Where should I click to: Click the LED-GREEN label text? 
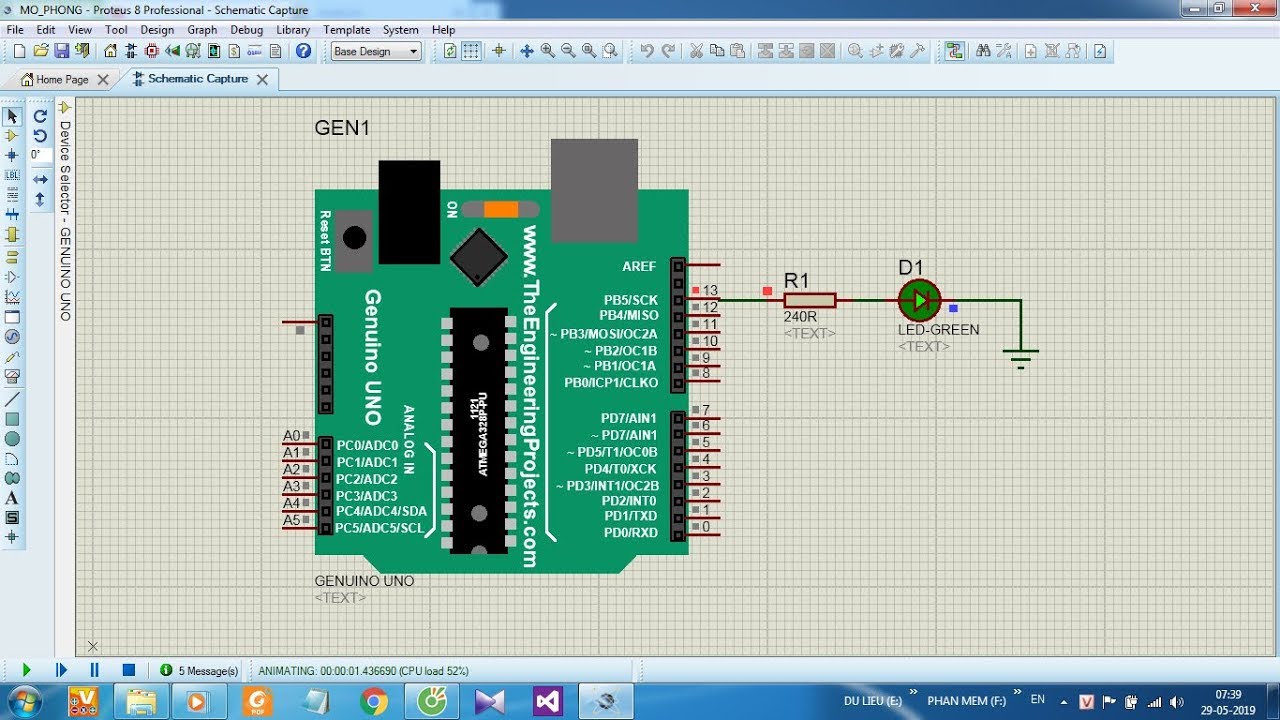tap(938, 330)
